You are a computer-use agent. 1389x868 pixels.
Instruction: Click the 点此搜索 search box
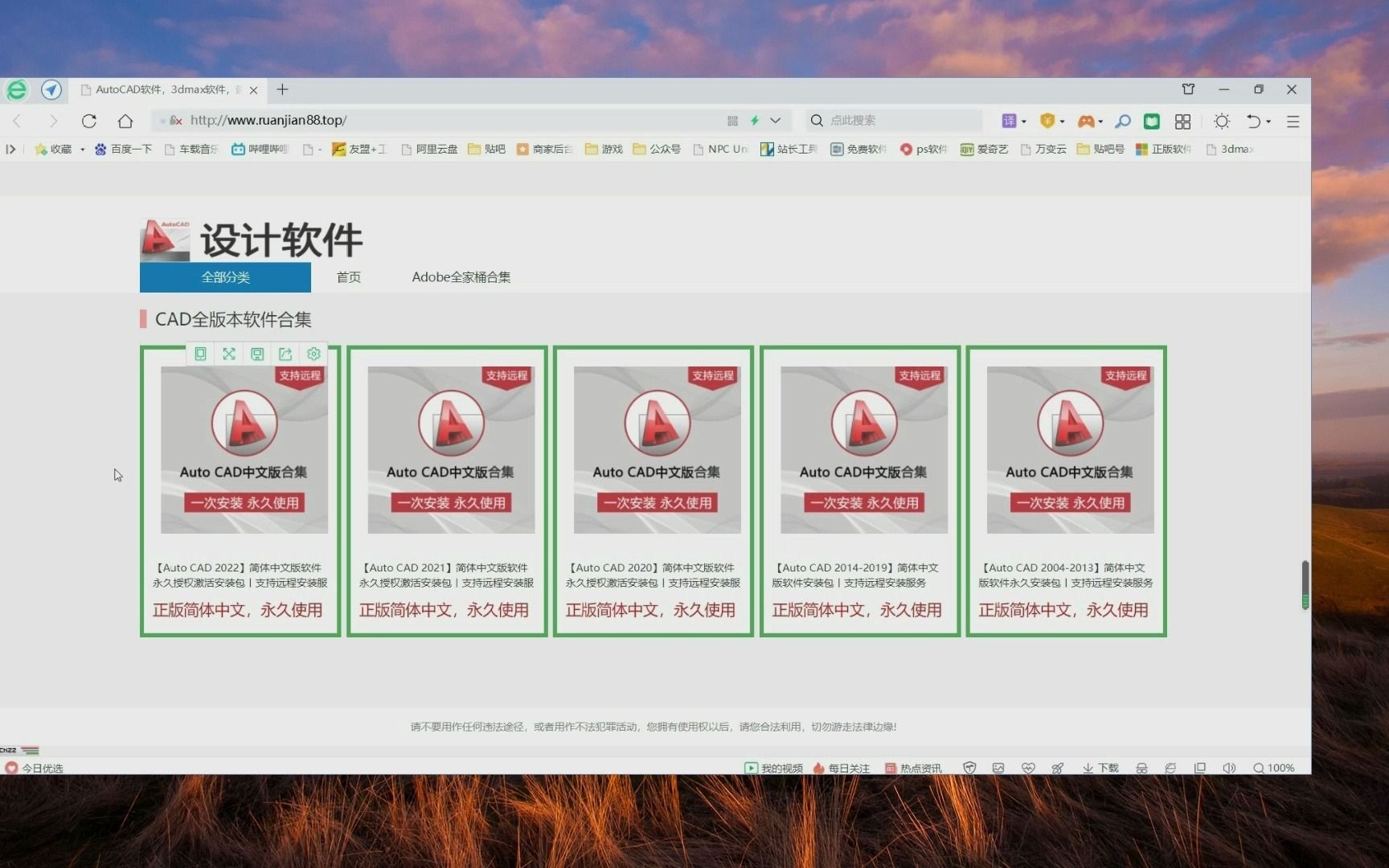point(894,121)
